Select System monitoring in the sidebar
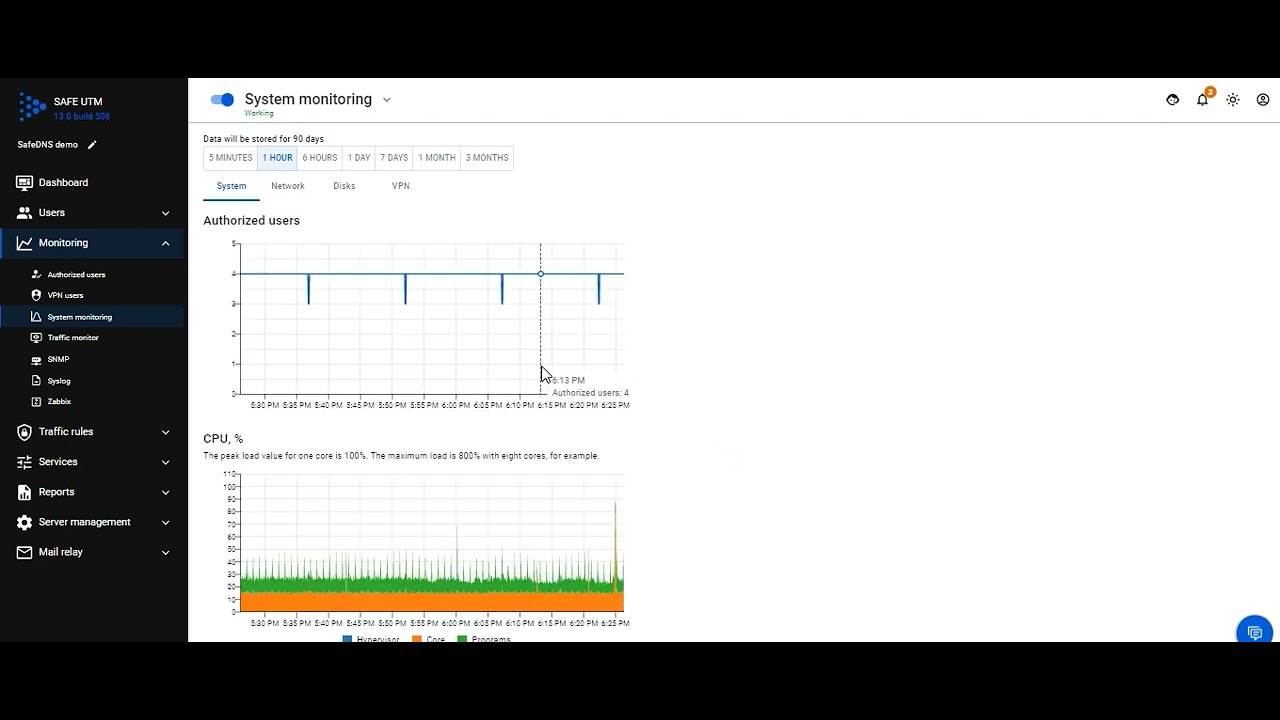Screen dimensions: 1280x720 (x=79, y=317)
